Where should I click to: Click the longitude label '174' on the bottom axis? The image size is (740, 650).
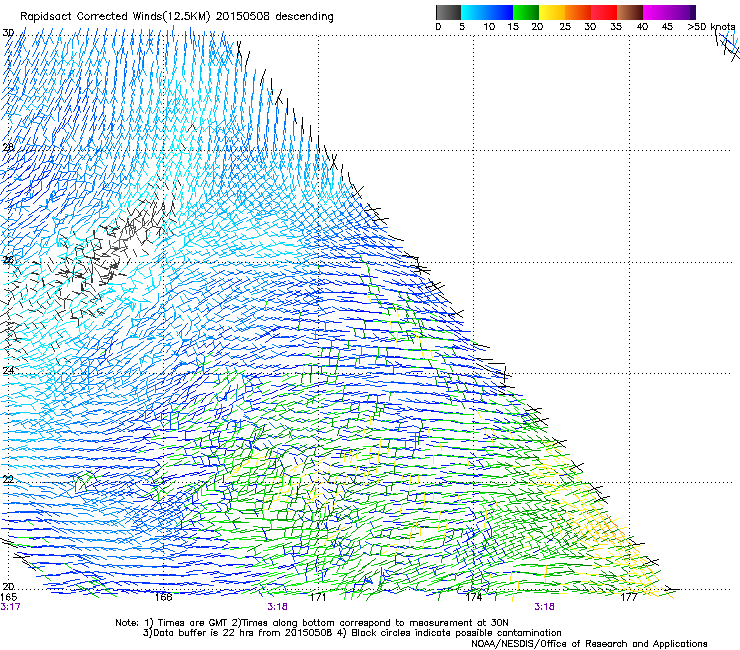[473, 597]
